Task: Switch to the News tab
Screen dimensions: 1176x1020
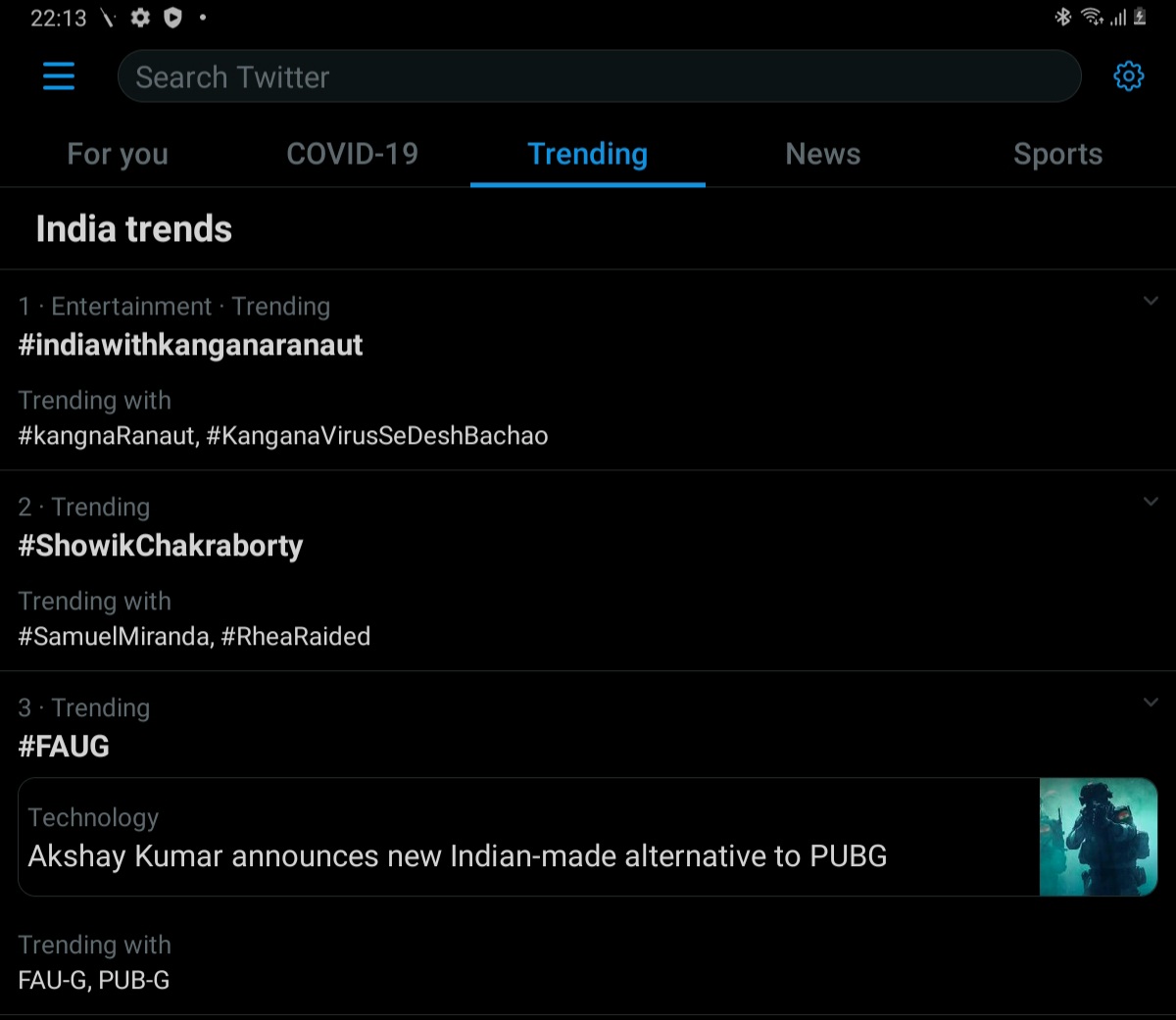Action: pyautogui.click(x=823, y=154)
